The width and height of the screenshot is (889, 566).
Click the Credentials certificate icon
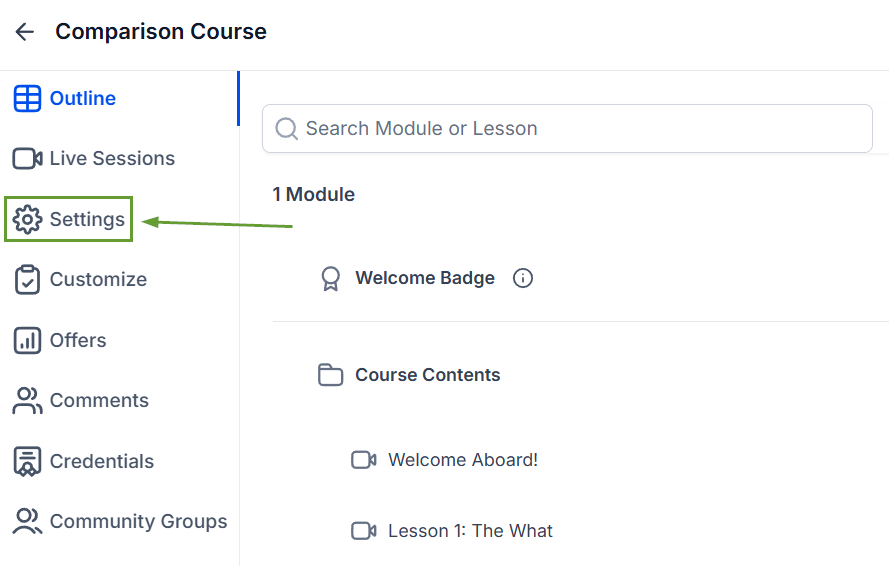[27, 461]
